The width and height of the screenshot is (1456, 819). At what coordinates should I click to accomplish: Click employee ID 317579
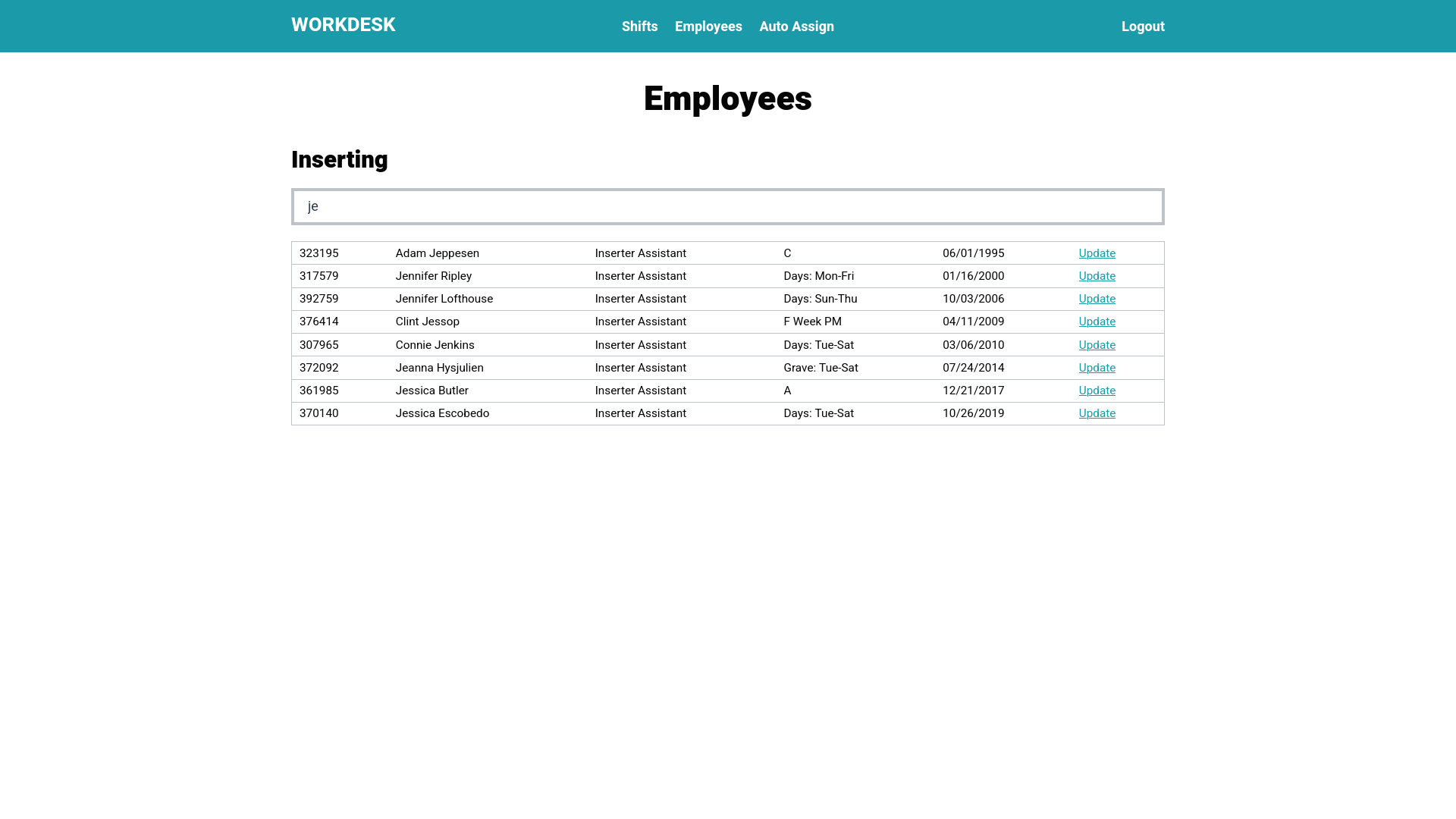(x=318, y=276)
